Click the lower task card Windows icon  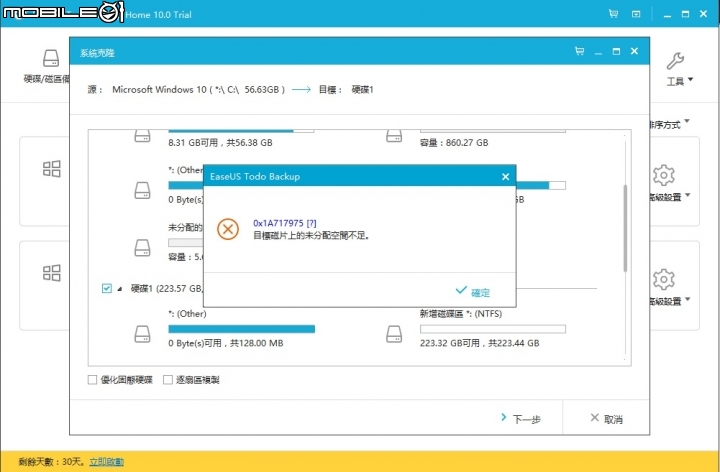pos(51,273)
